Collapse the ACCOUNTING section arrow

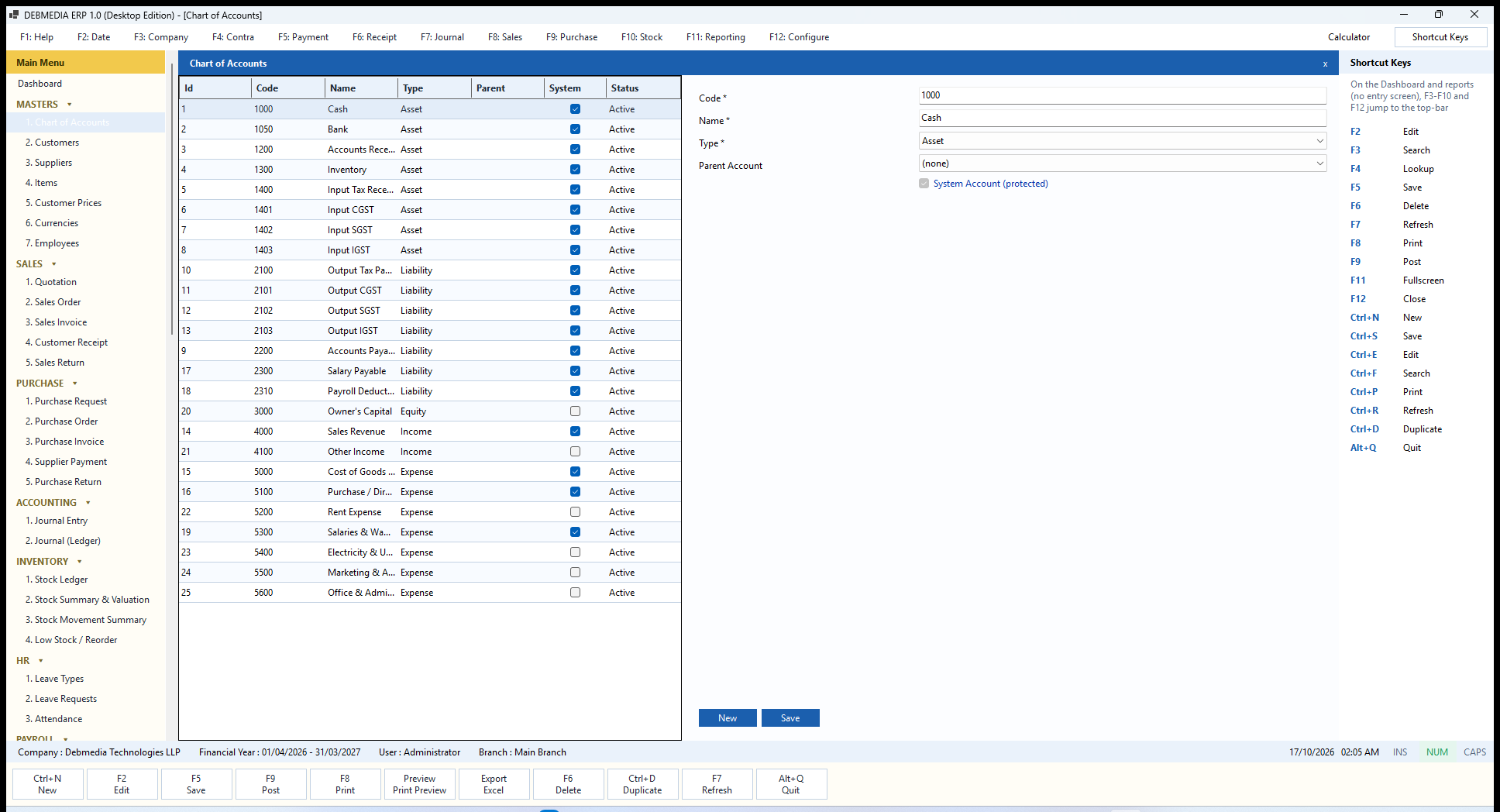coord(88,503)
